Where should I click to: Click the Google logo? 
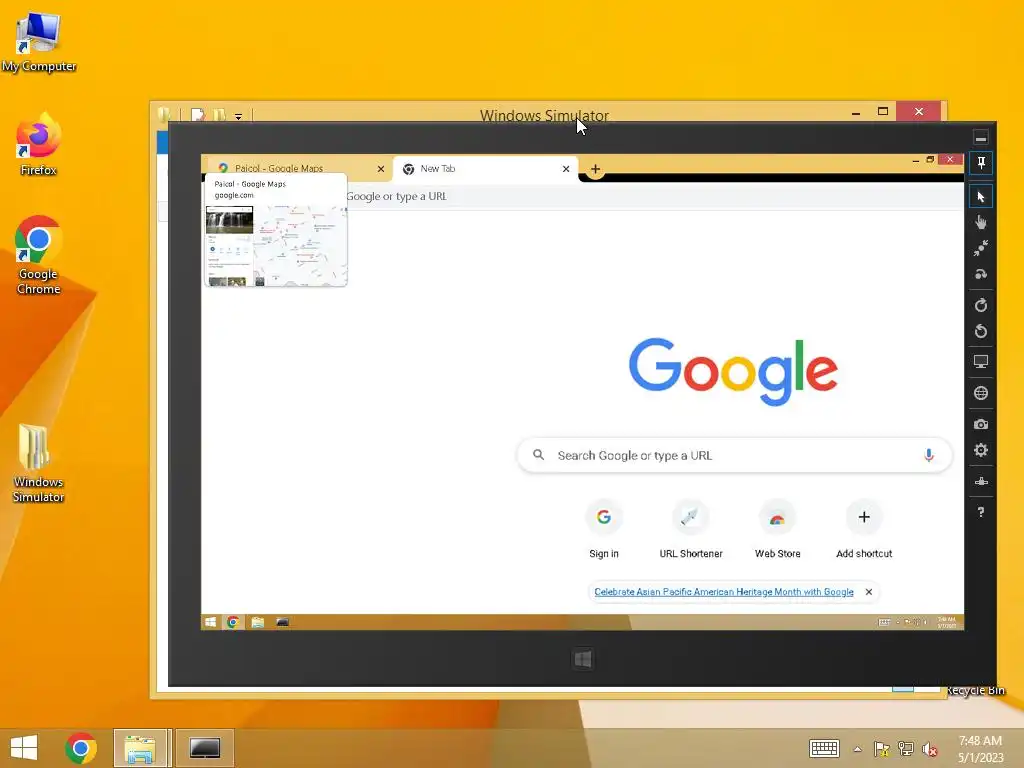[x=733, y=371]
